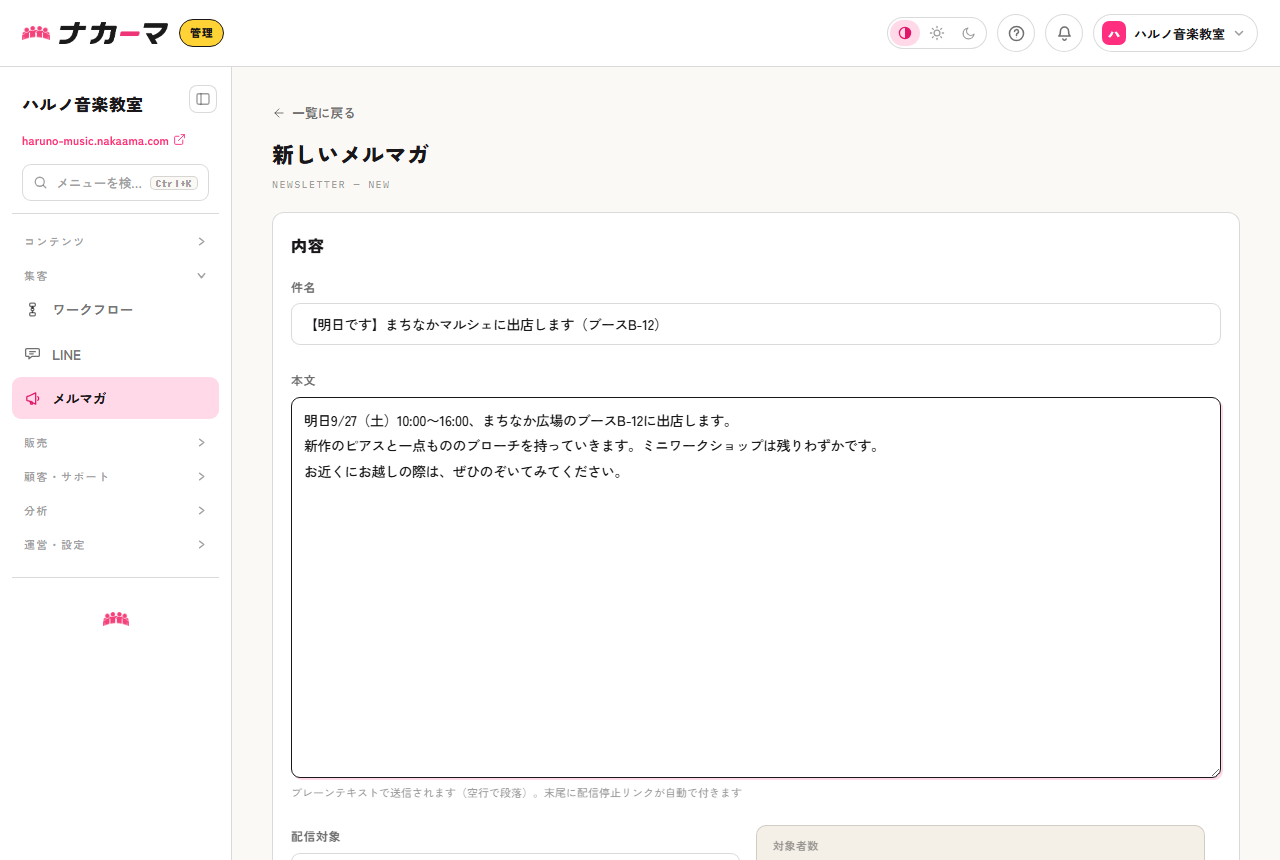Click the external link icon beside site URL
The image size is (1280, 860).
[x=180, y=140]
